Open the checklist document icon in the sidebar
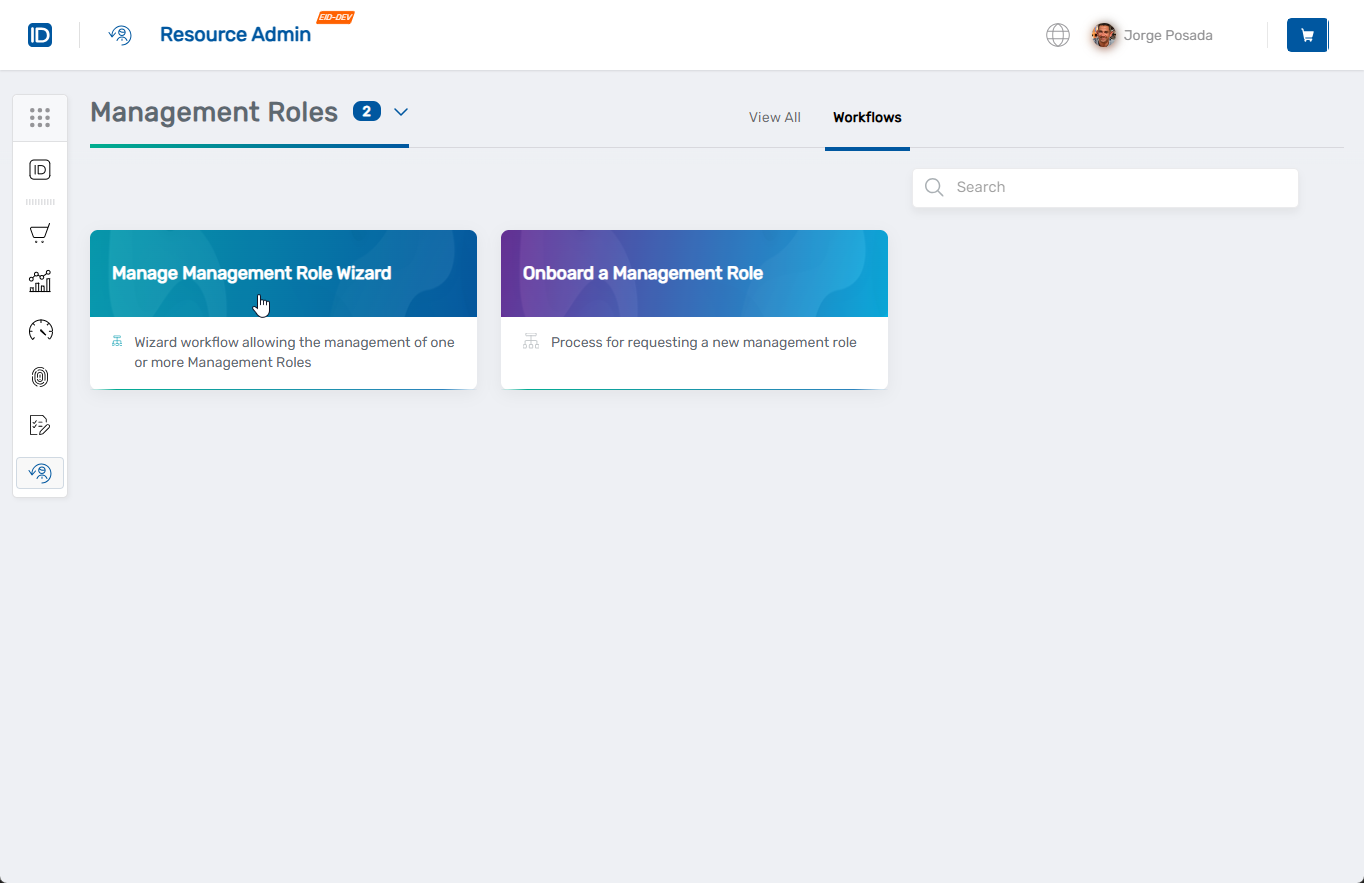The image size is (1364, 883). pos(40,424)
